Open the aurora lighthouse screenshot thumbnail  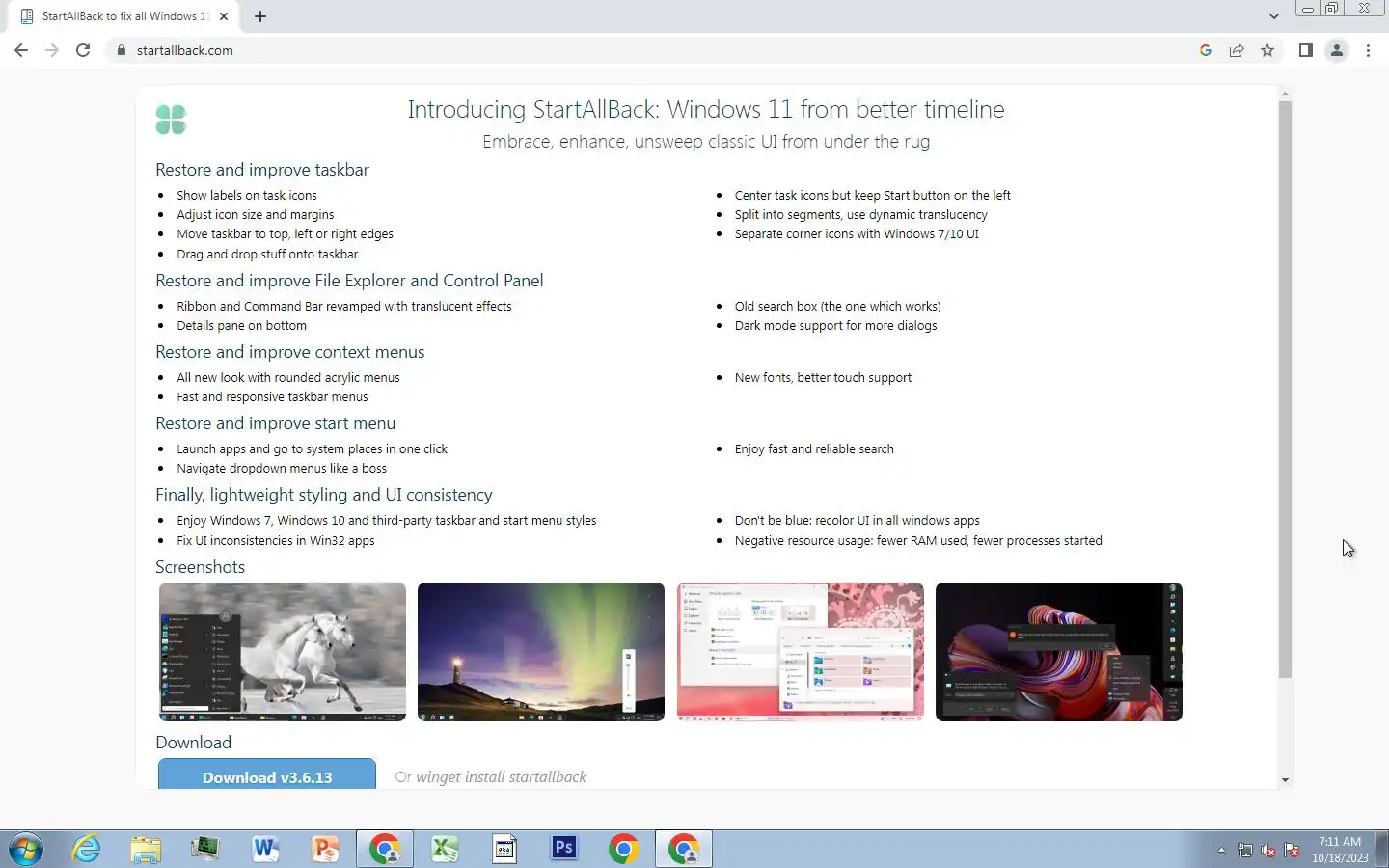(x=541, y=652)
